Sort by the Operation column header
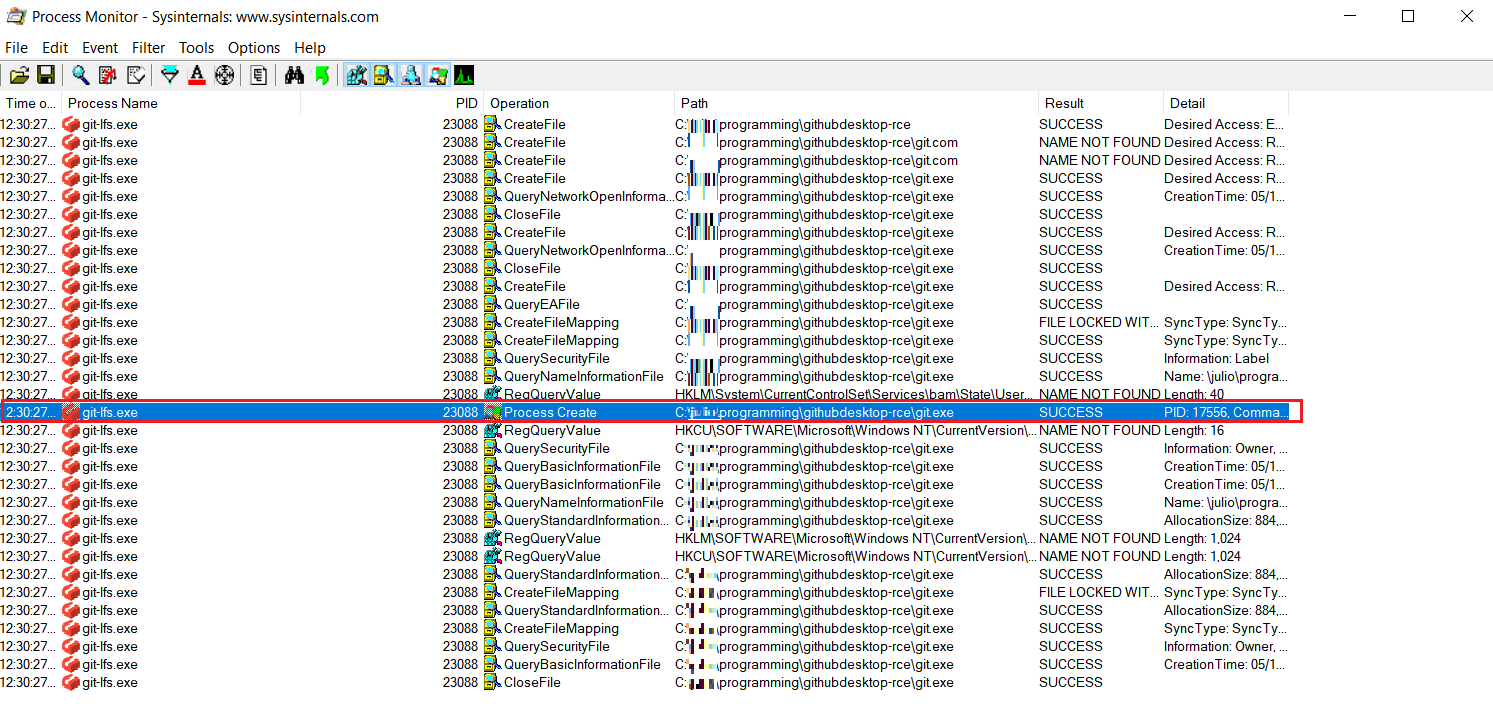The height and width of the screenshot is (716, 1493). click(x=579, y=103)
